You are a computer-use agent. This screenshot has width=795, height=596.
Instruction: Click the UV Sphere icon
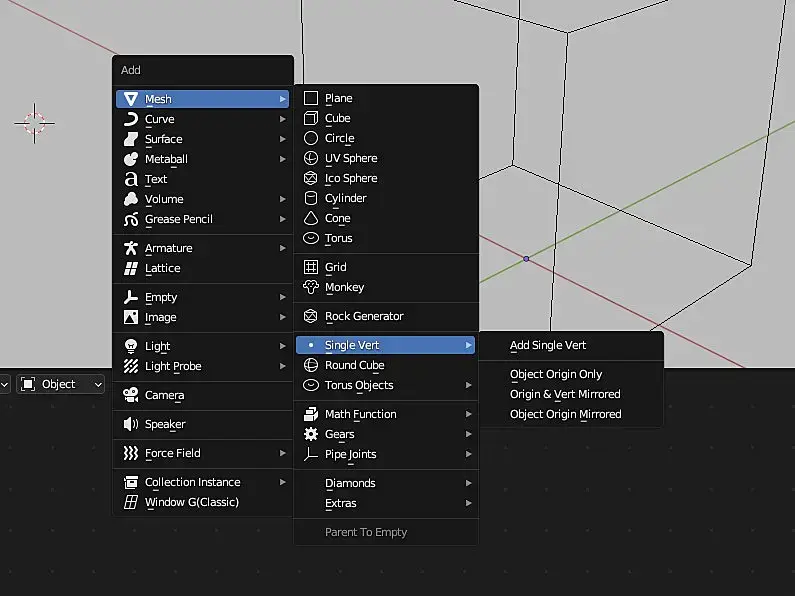click(x=311, y=158)
